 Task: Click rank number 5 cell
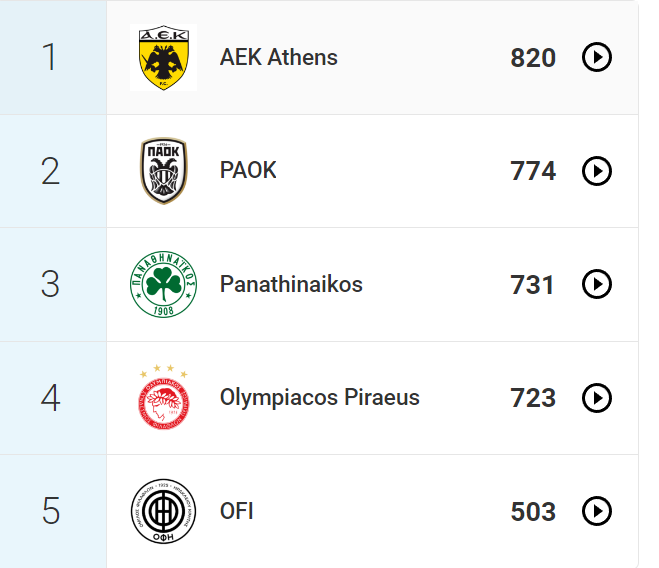[50, 512]
